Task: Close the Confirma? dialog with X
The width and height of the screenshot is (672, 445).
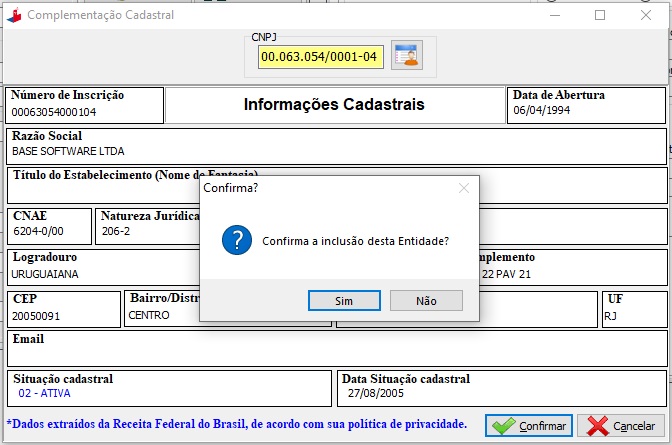Action: pos(464,188)
